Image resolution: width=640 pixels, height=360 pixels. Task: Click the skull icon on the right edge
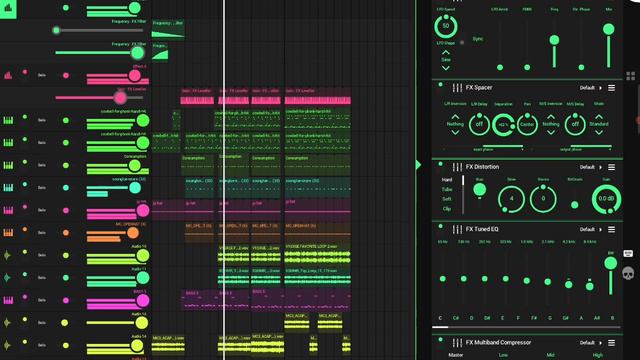coord(628,273)
